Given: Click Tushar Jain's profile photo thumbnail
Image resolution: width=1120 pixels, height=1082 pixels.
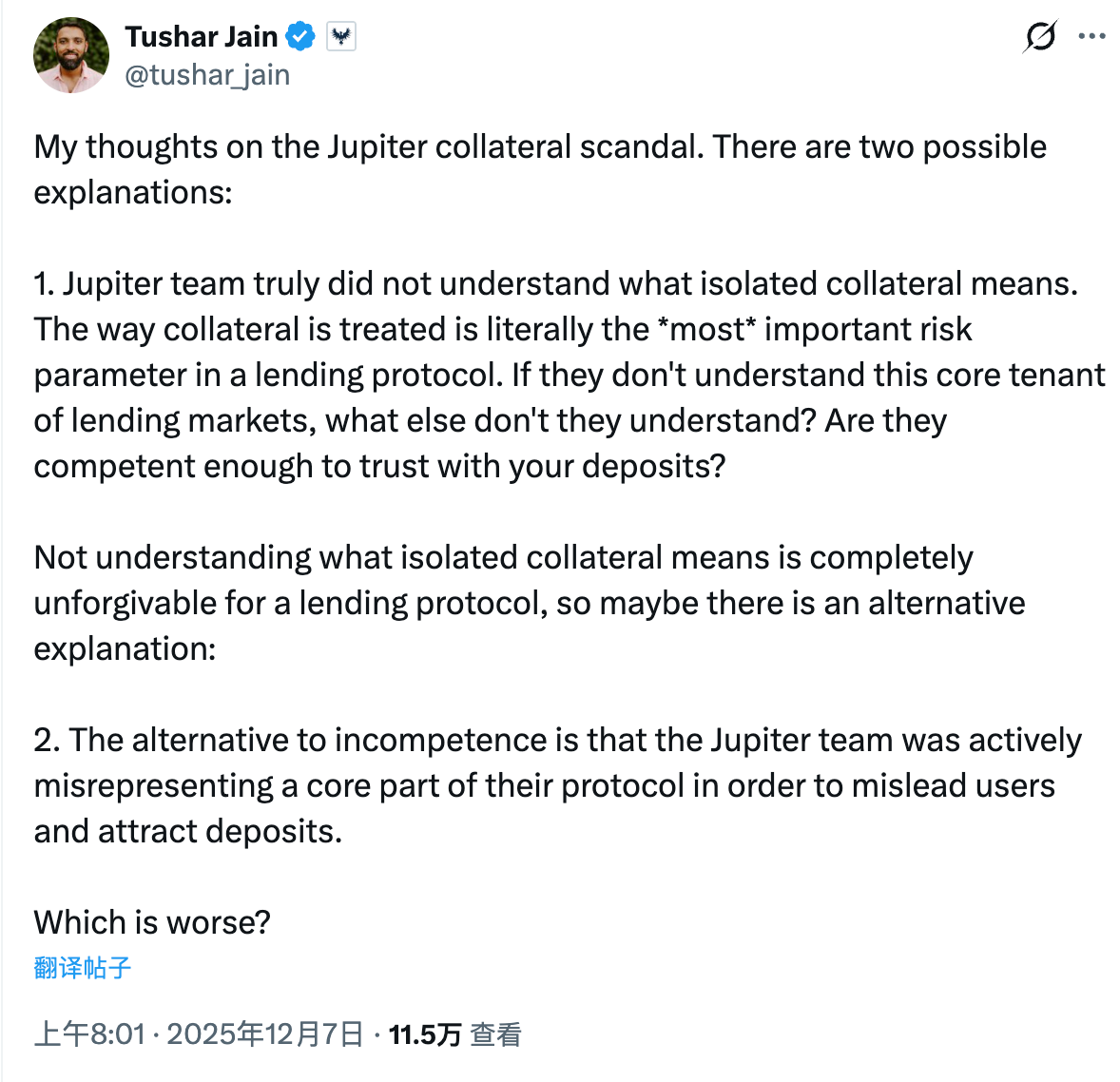Looking at the screenshot, I should tap(70, 54).
